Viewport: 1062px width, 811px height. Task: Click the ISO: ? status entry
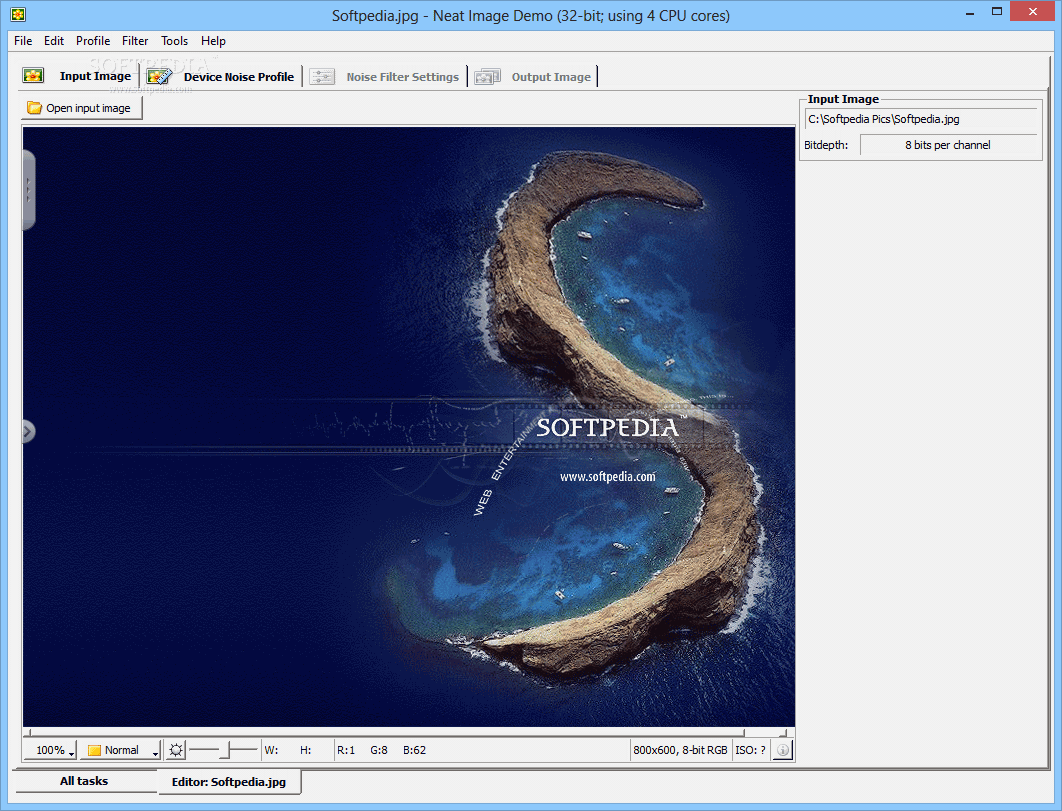(750, 750)
